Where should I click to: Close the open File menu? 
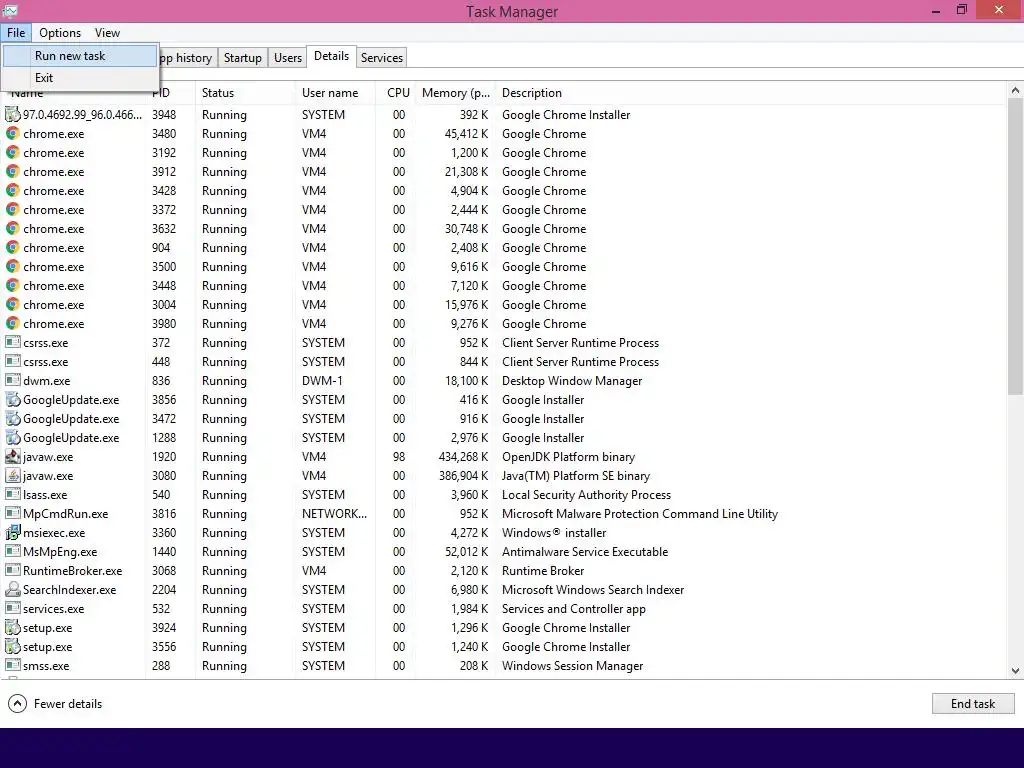(16, 33)
